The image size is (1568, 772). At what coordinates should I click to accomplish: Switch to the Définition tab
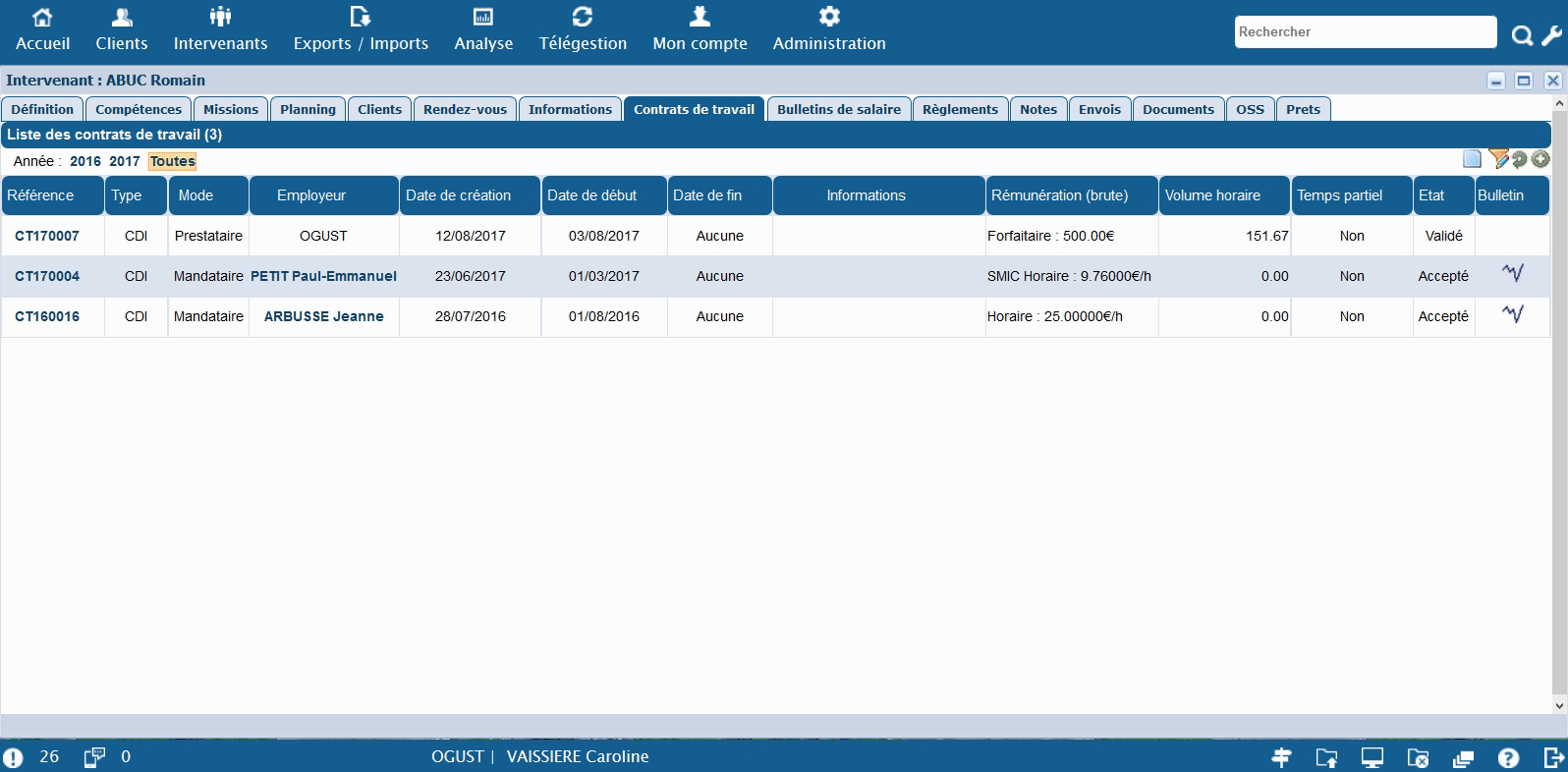[42, 109]
